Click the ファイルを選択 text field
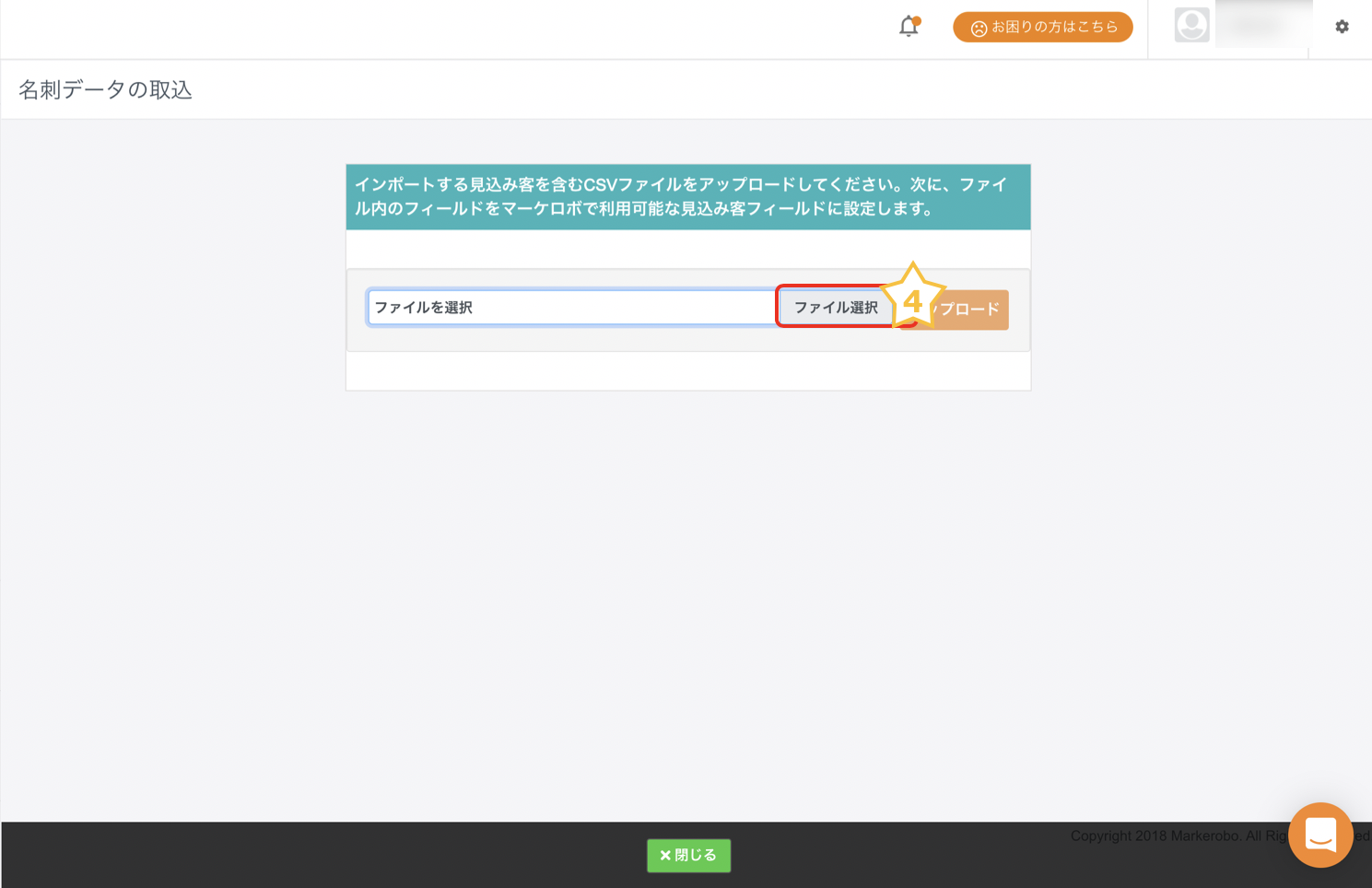The width and height of the screenshot is (1372, 888). tap(571, 308)
